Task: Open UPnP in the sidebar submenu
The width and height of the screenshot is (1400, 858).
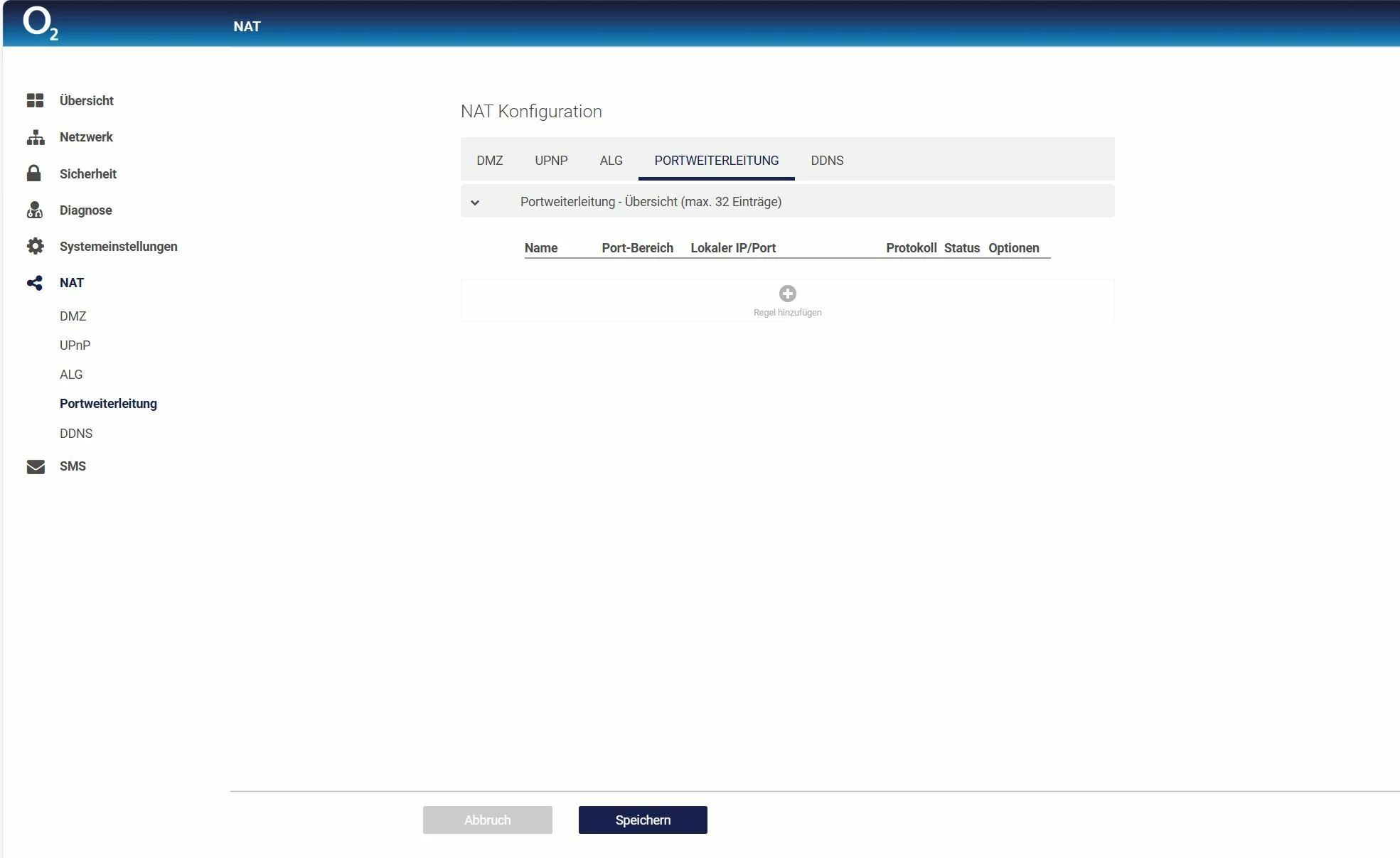Action: [75, 345]
